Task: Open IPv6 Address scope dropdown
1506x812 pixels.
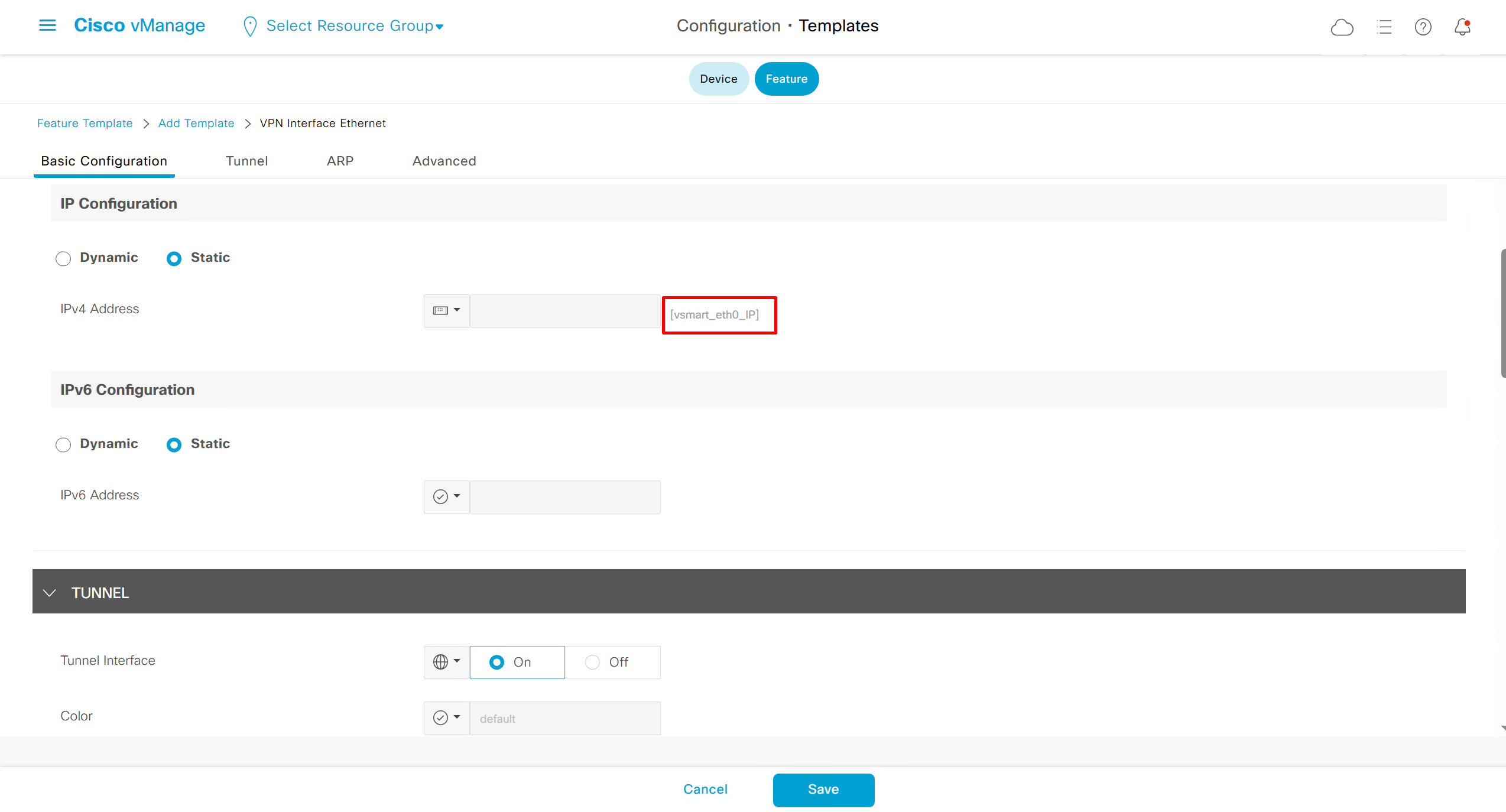Action: tap(446, 496)
